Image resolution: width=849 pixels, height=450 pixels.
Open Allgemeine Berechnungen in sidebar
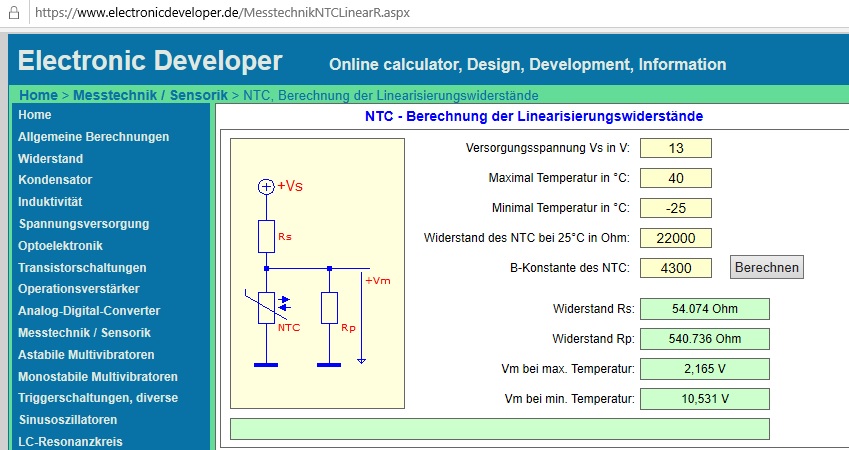[94, 137]
